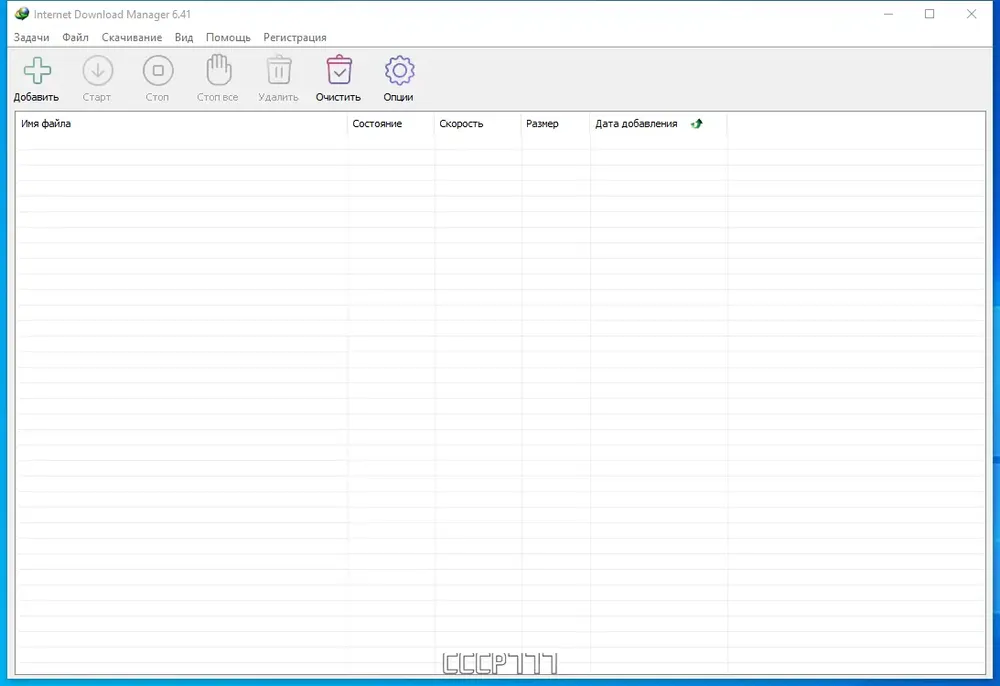Minimize the Internet Download Manager window

[888, 14]
